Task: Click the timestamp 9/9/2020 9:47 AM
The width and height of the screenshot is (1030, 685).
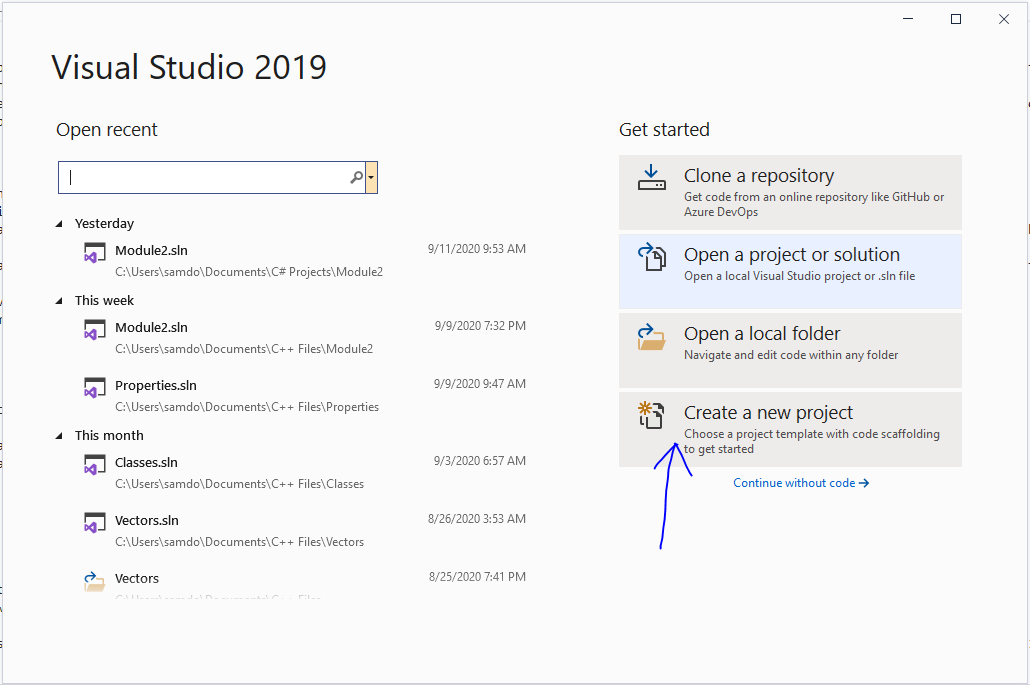Action: (480, 384)
